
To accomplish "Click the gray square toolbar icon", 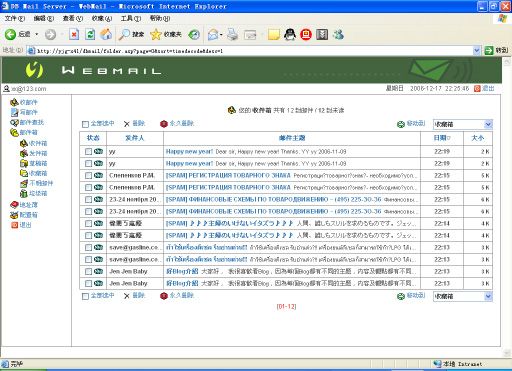I will pyautogui.click(x=322, y=34).
